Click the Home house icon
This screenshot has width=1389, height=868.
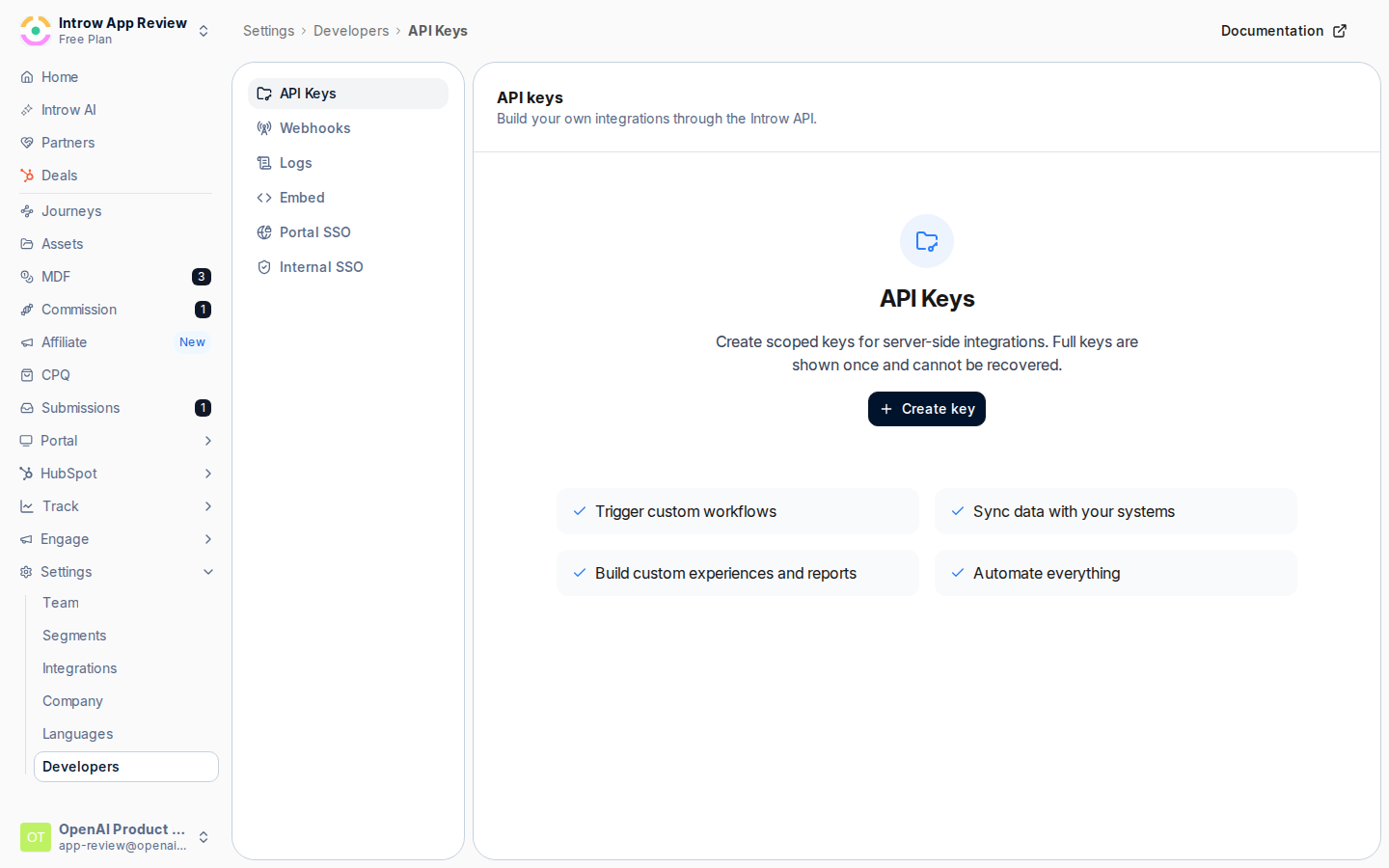pyautogui.click(x=27, y=77)
